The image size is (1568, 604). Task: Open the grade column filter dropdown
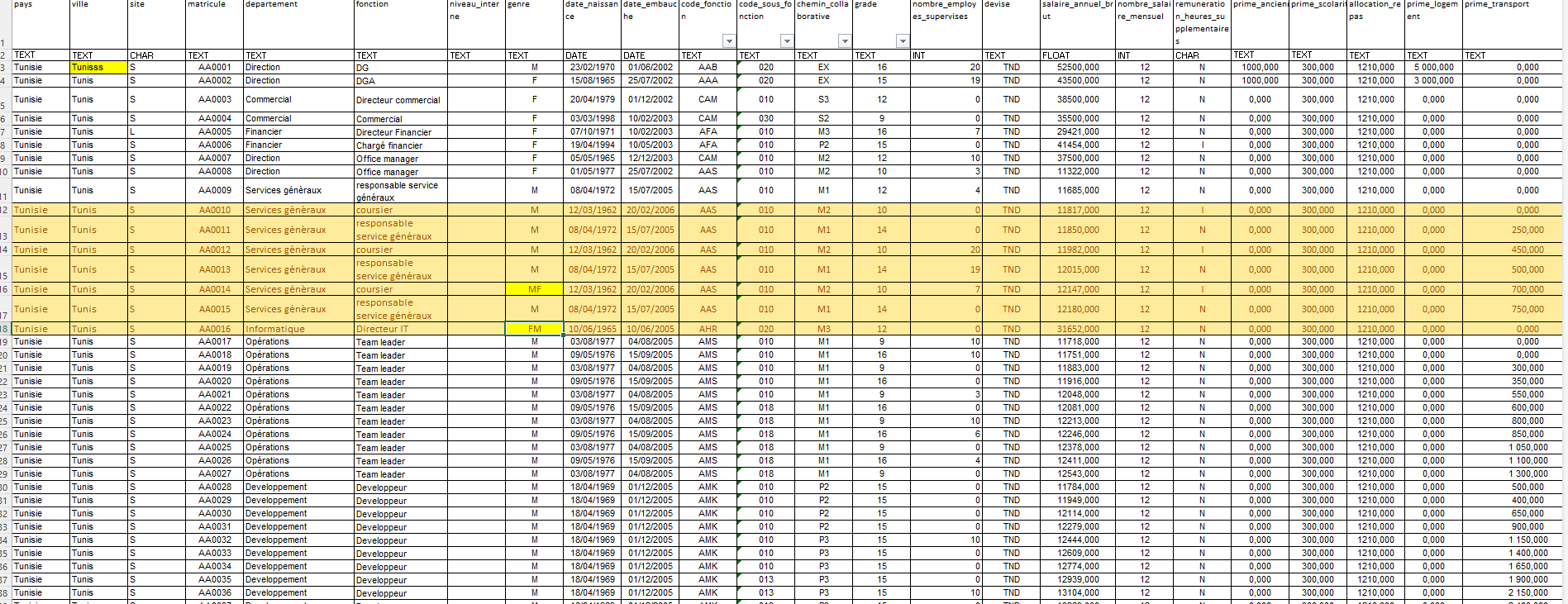pos(902,41)
